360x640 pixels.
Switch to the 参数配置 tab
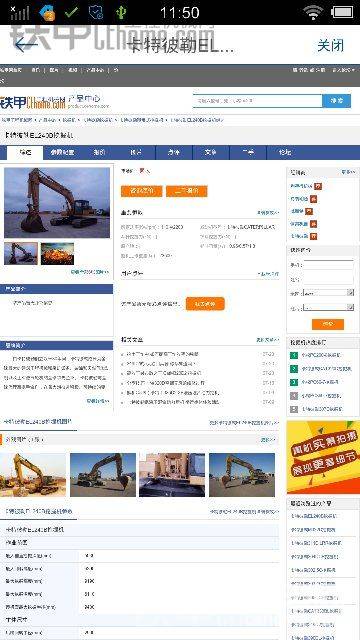click(62, 152)
